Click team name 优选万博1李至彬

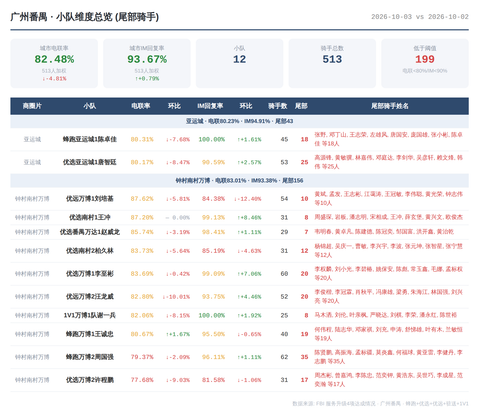click(89, 274)
